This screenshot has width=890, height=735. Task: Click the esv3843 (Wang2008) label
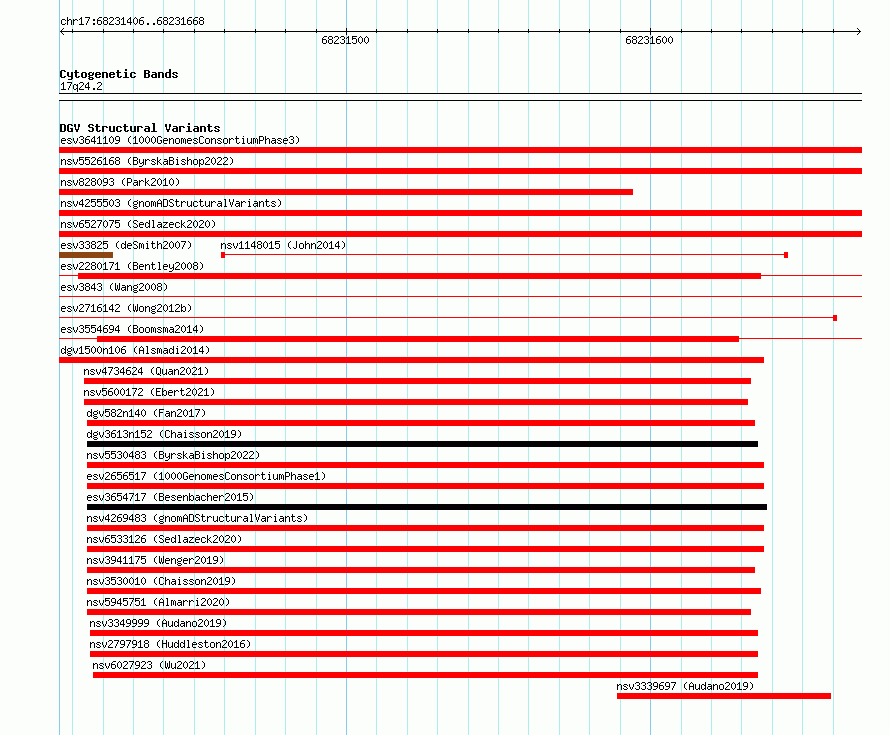point(114,287)
